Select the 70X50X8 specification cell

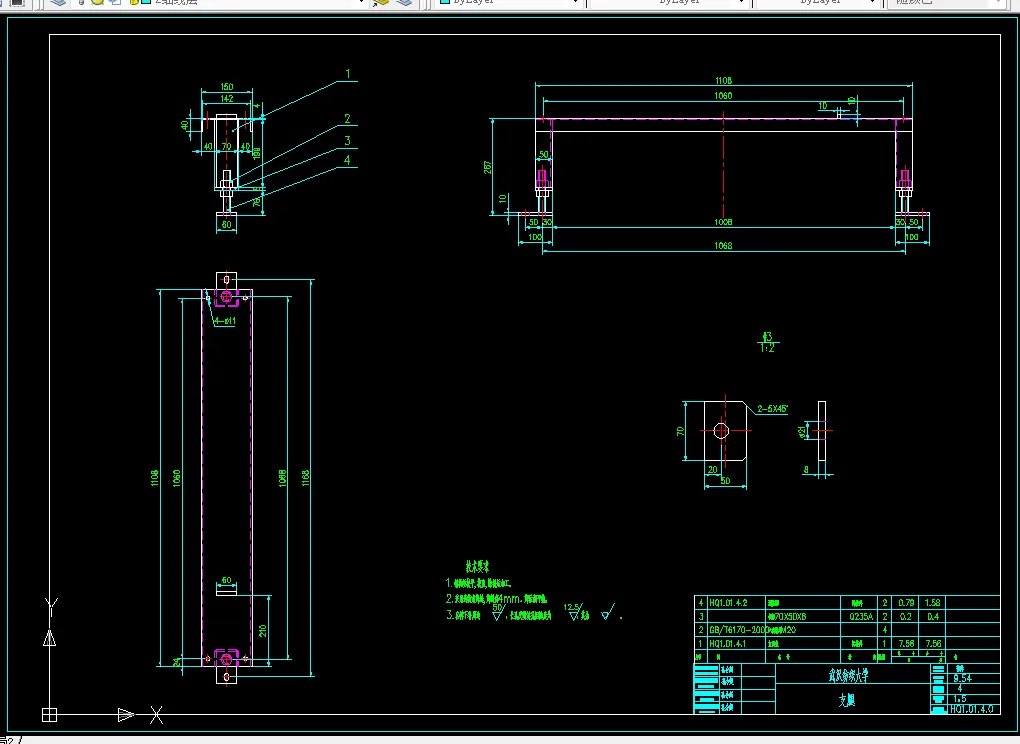click(786, 616)
